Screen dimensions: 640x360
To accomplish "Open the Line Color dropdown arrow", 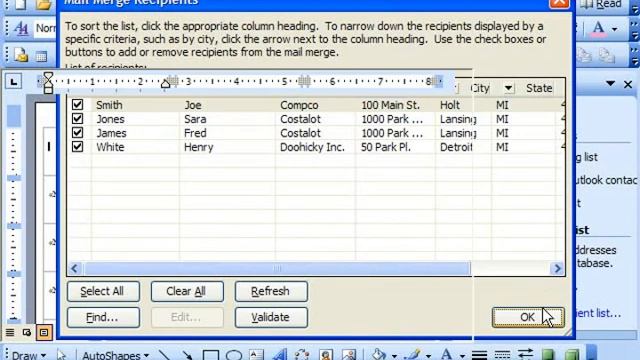I will 428,356.
